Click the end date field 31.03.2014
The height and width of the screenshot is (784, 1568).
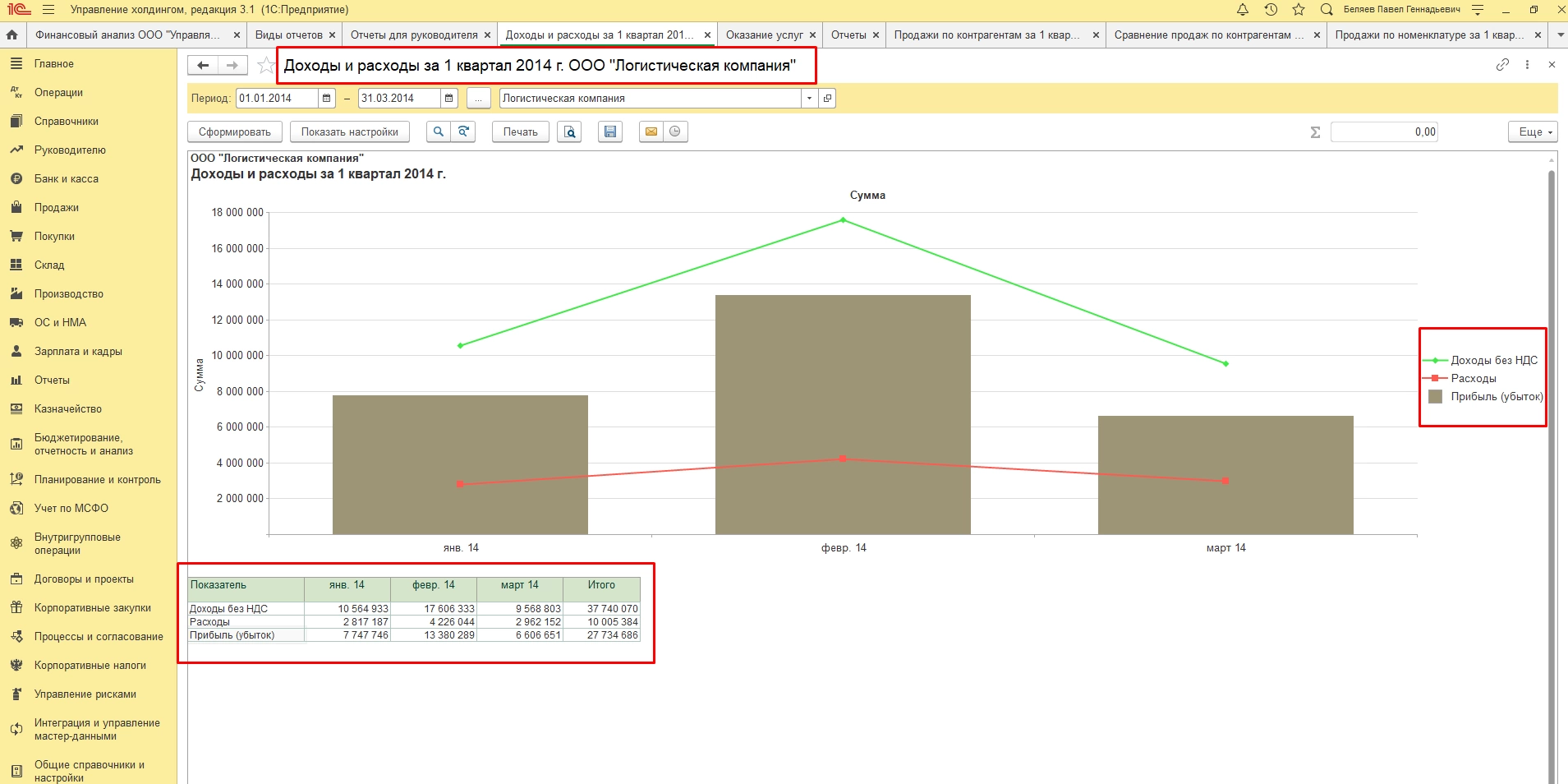399,99
